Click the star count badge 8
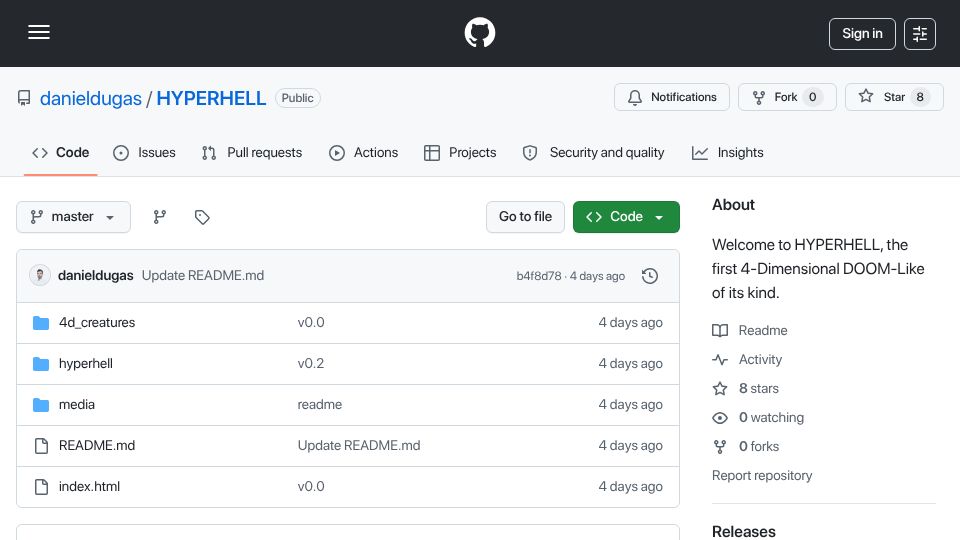This screenshot has width=960, height=540. (x=920, y=97)
